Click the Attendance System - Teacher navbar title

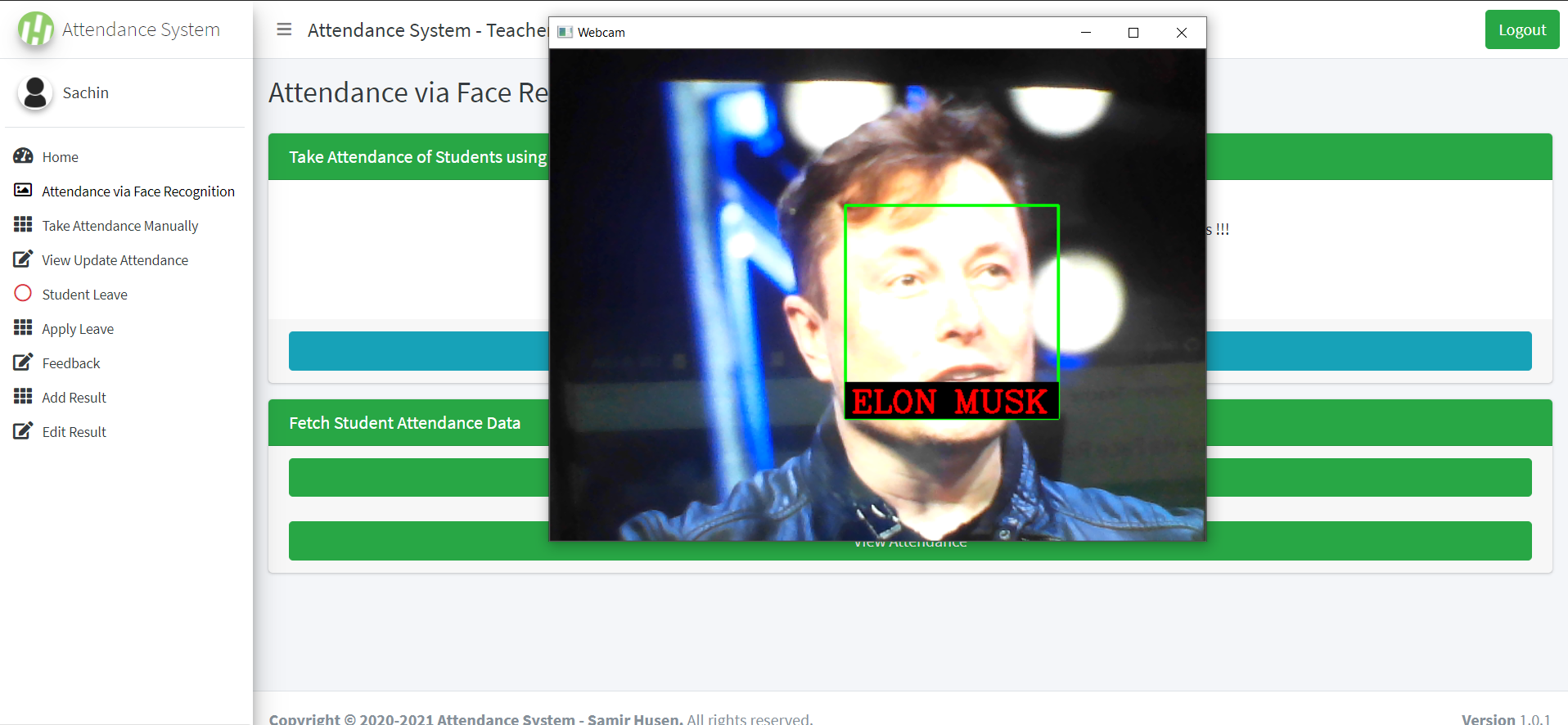point(427,30)
